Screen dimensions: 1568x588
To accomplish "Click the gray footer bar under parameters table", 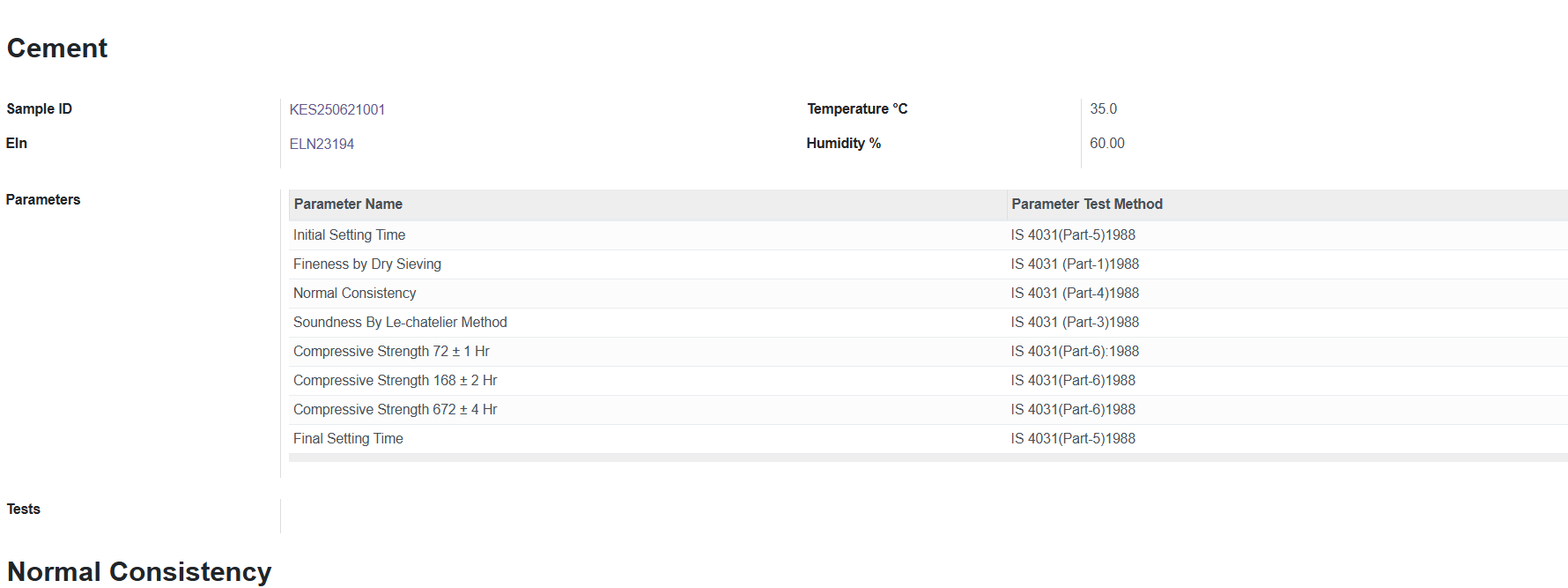I will (x=928, y=458).
